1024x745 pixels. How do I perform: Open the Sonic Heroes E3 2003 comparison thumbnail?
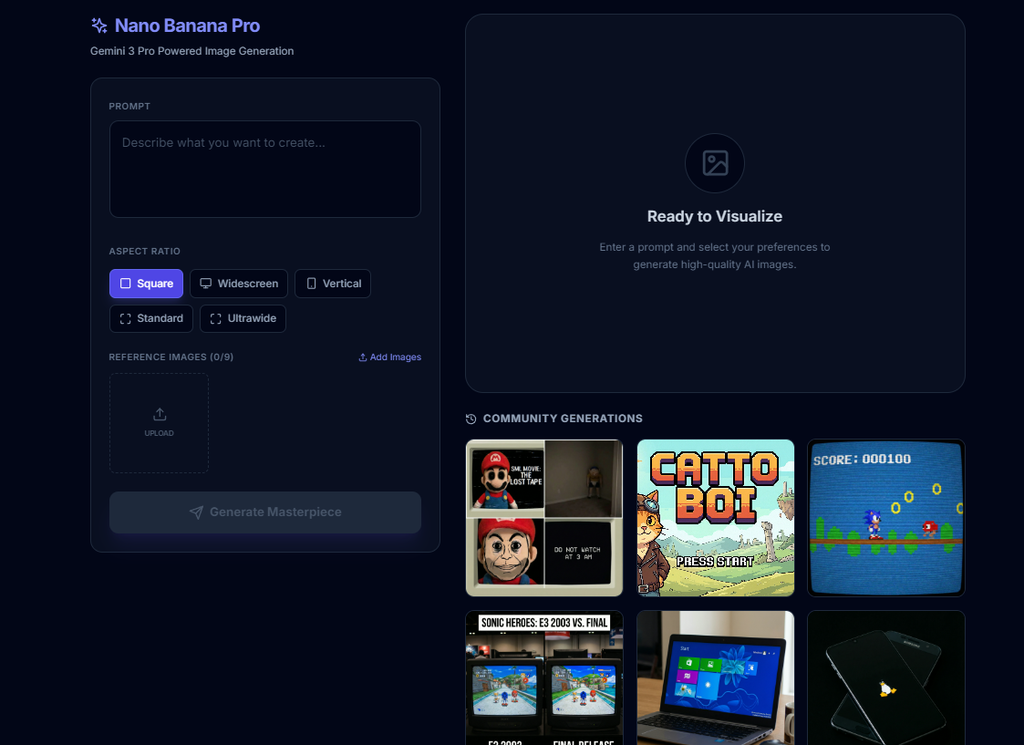[x=544, y=678]
